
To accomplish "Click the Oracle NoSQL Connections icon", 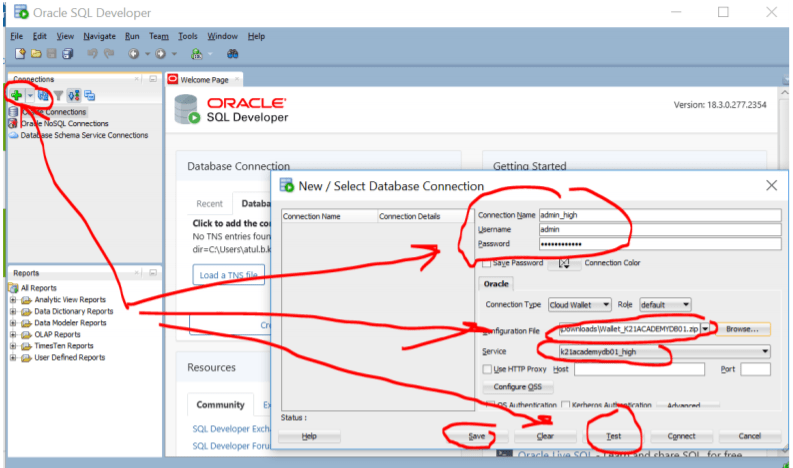I will click(x=13, y=123).
